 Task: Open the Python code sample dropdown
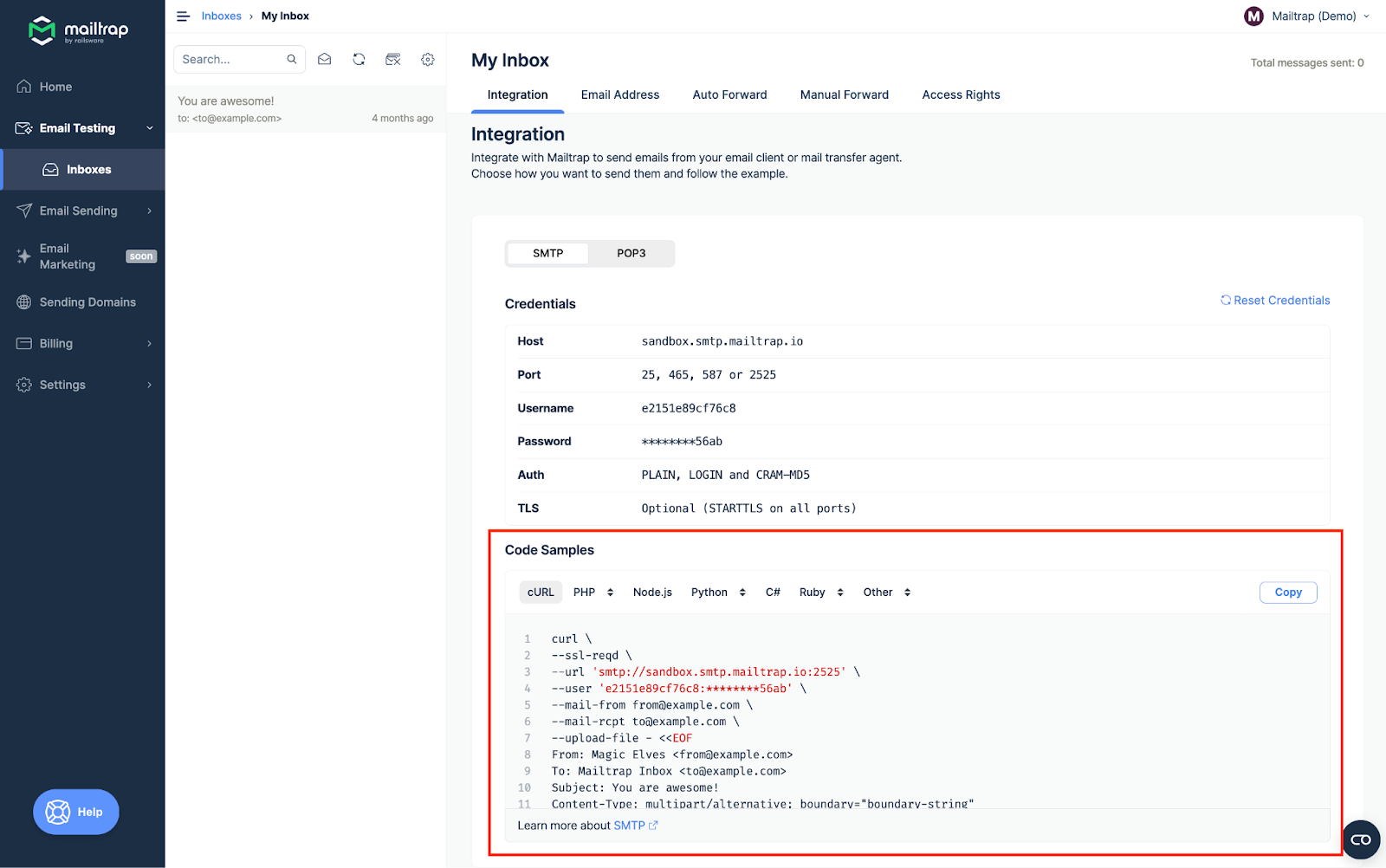(718, 593)
